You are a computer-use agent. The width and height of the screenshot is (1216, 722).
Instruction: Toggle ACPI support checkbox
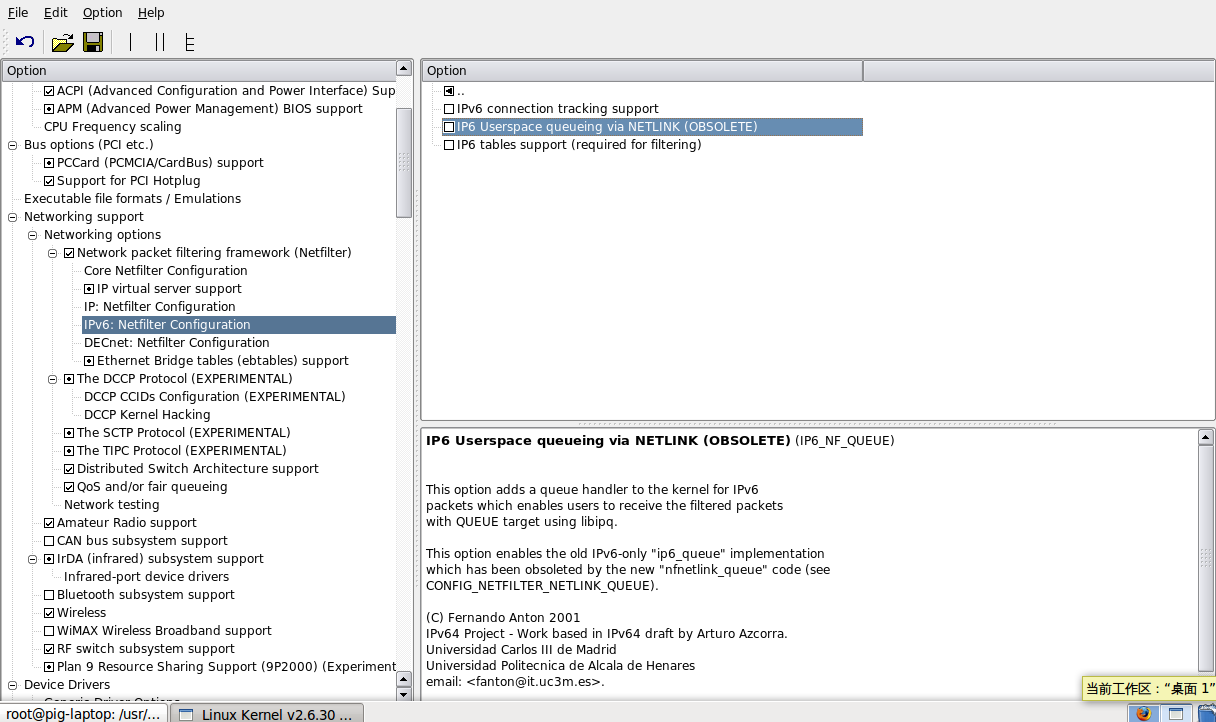pos(49,91)
